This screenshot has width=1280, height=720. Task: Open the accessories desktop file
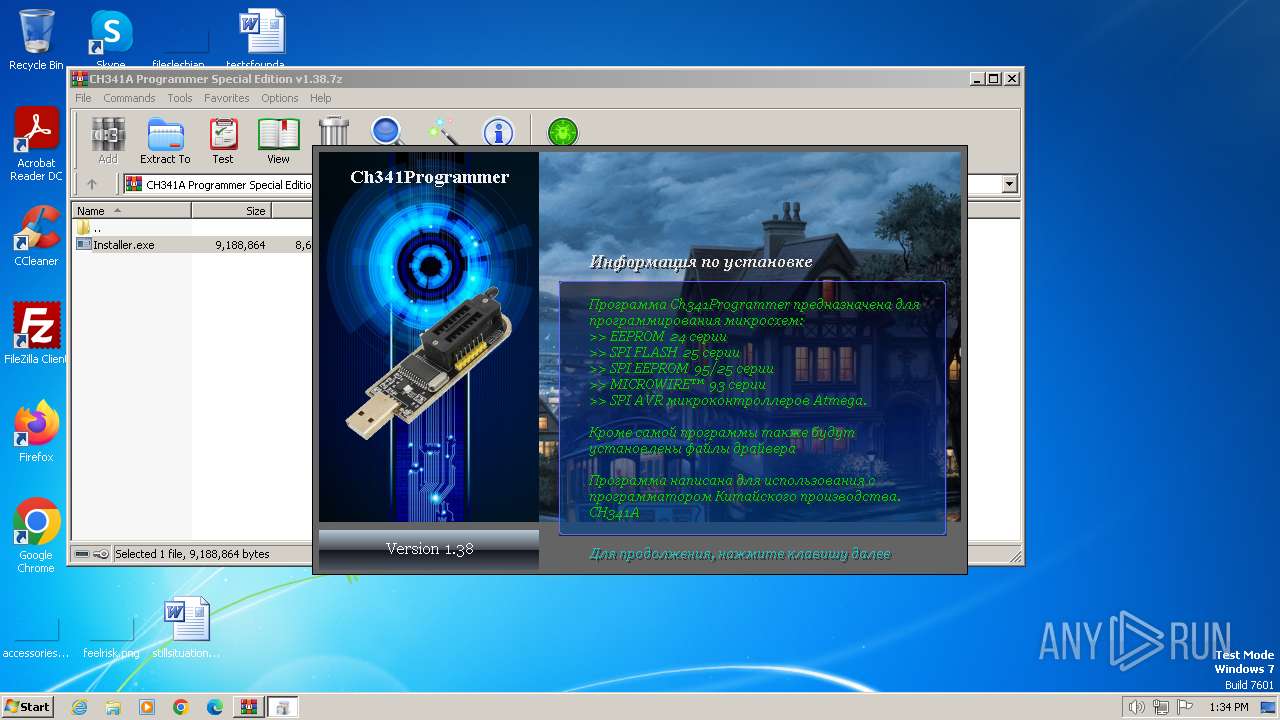(36, 637)
